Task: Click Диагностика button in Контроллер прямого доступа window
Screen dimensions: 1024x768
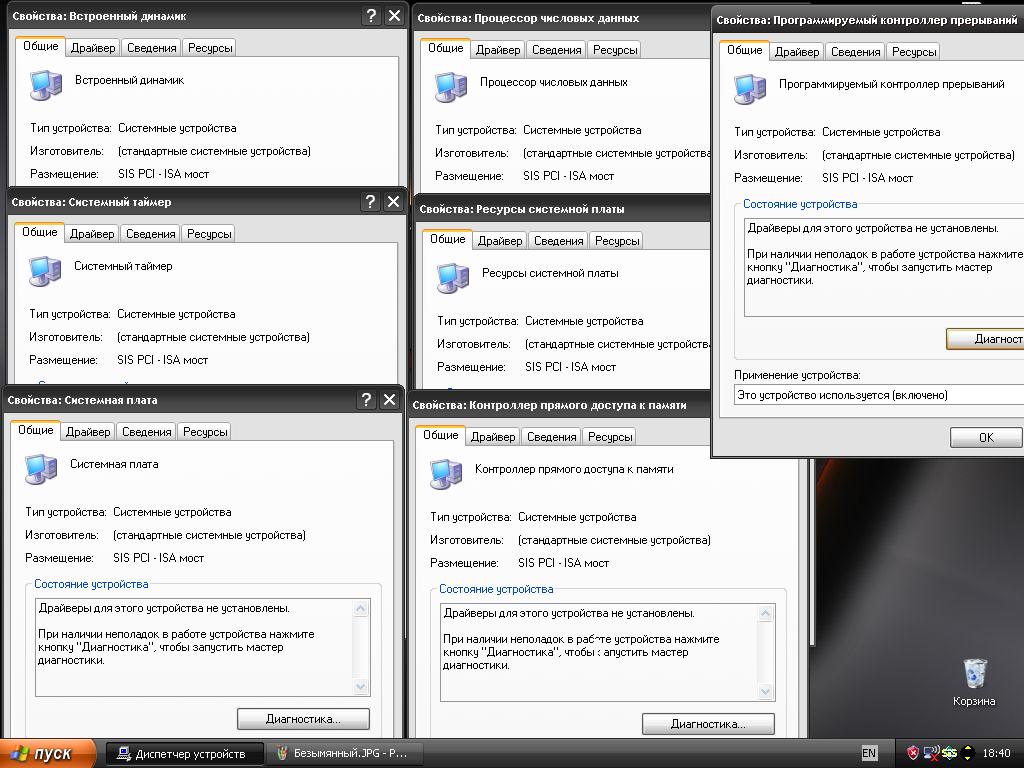Action: pyautogui.click(x=708, y=724)
